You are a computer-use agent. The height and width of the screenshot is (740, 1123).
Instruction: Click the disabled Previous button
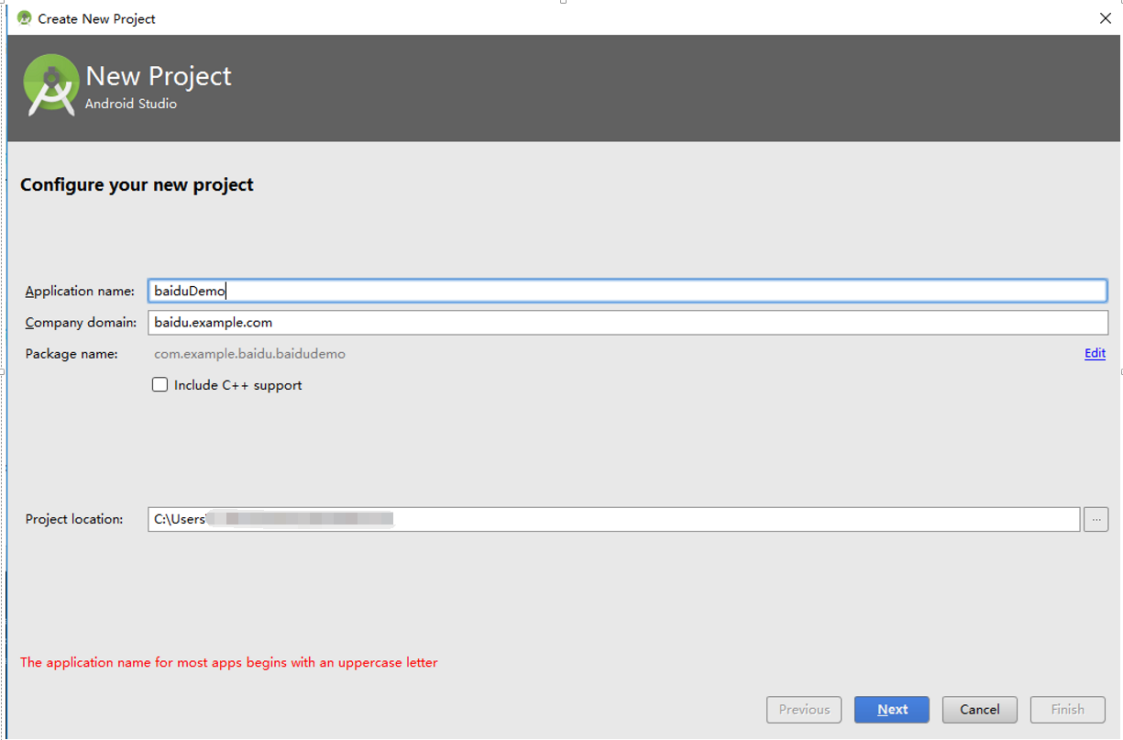[804, 709]
